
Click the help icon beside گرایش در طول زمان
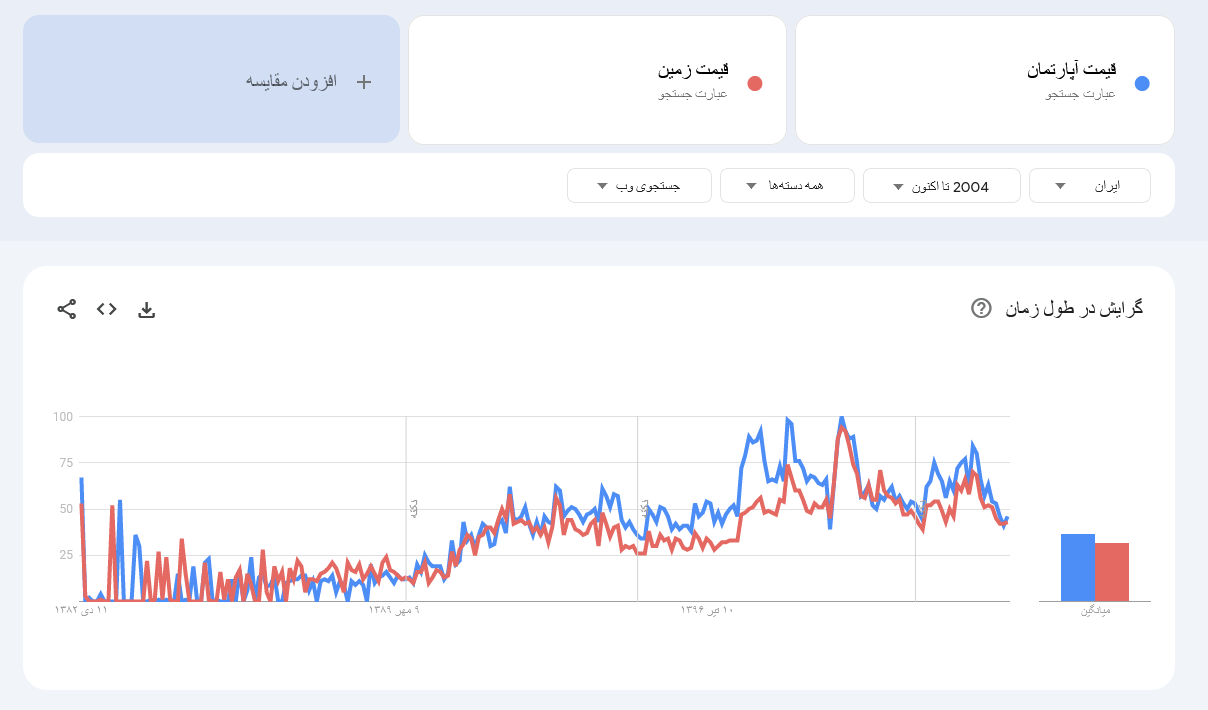click(981, 308)
